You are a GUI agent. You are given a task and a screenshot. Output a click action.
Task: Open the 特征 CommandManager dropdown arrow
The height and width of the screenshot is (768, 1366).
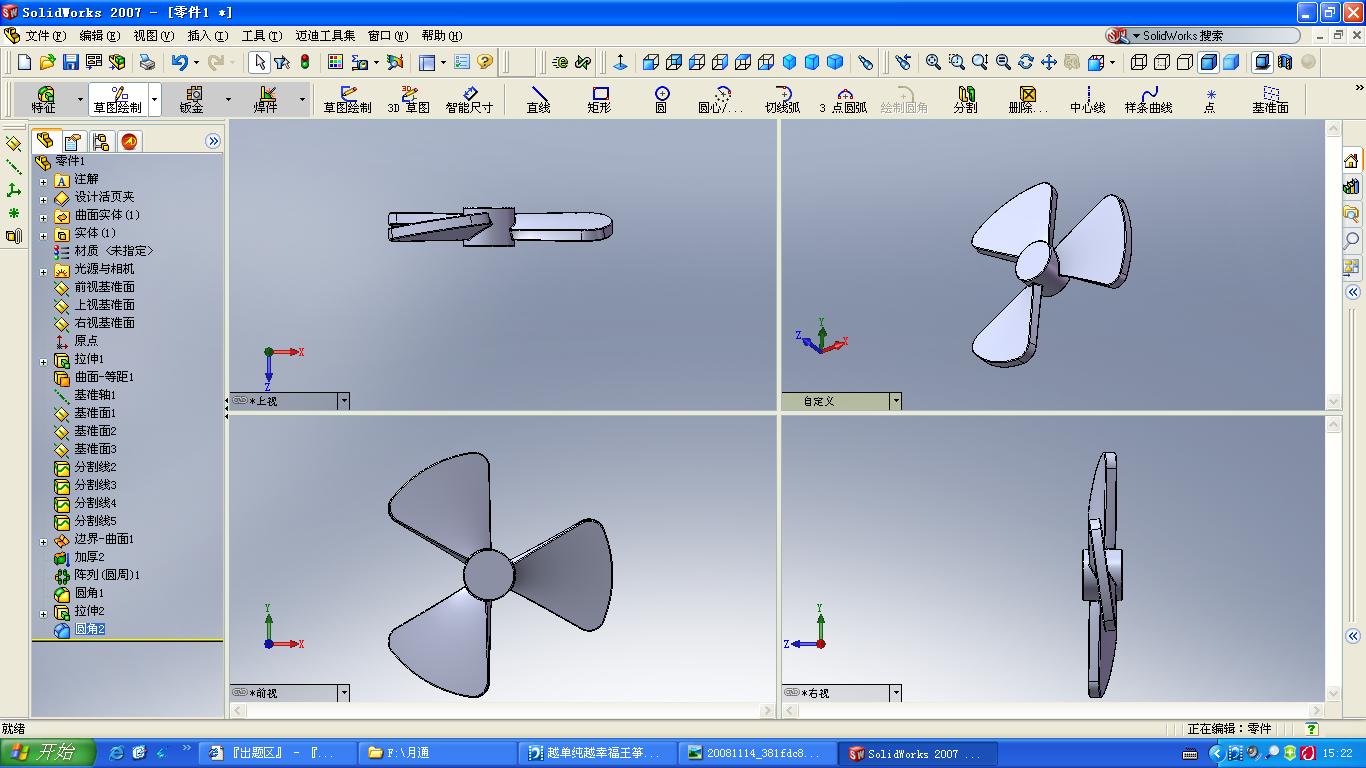click(x=80, y=100)
